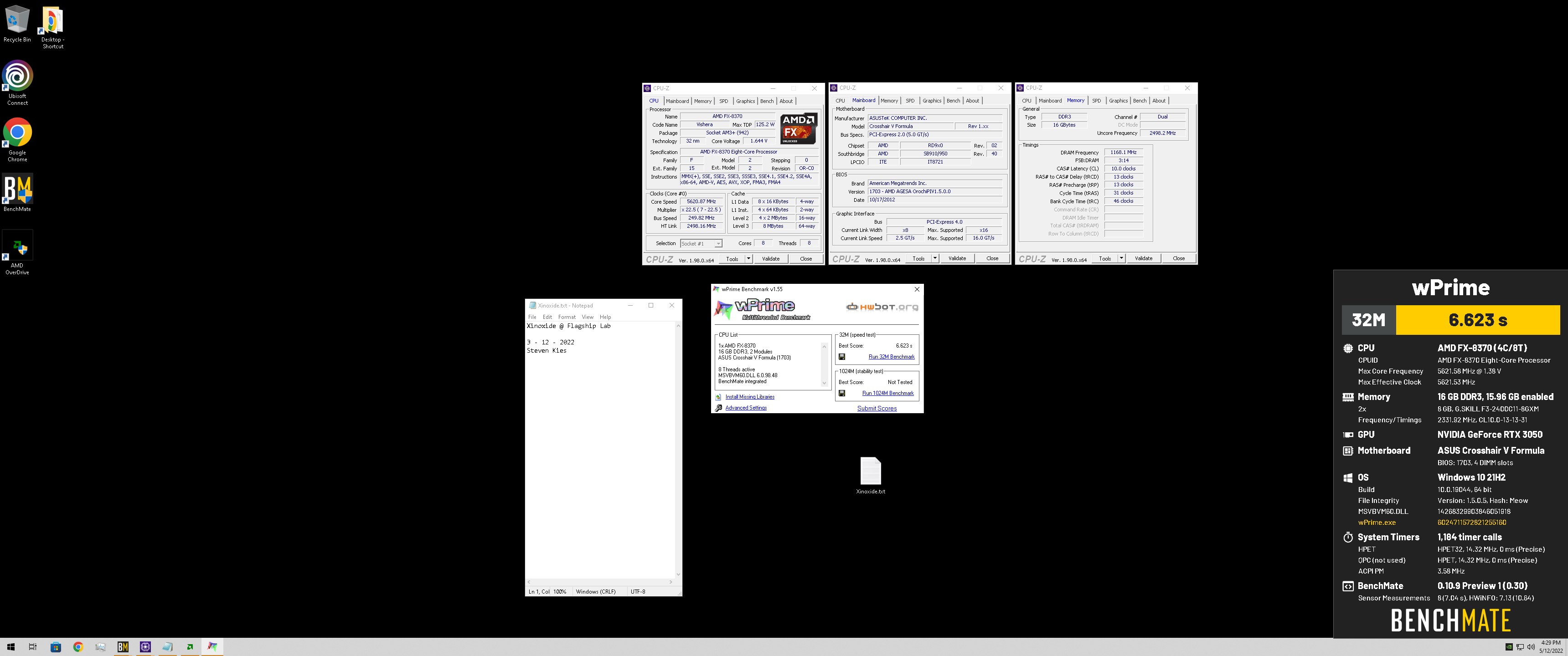This screenshot has height=656, width=1568.
Task: Open the BenchMate desktop icon
Action: pyautogui.click(x=17, y=193)
